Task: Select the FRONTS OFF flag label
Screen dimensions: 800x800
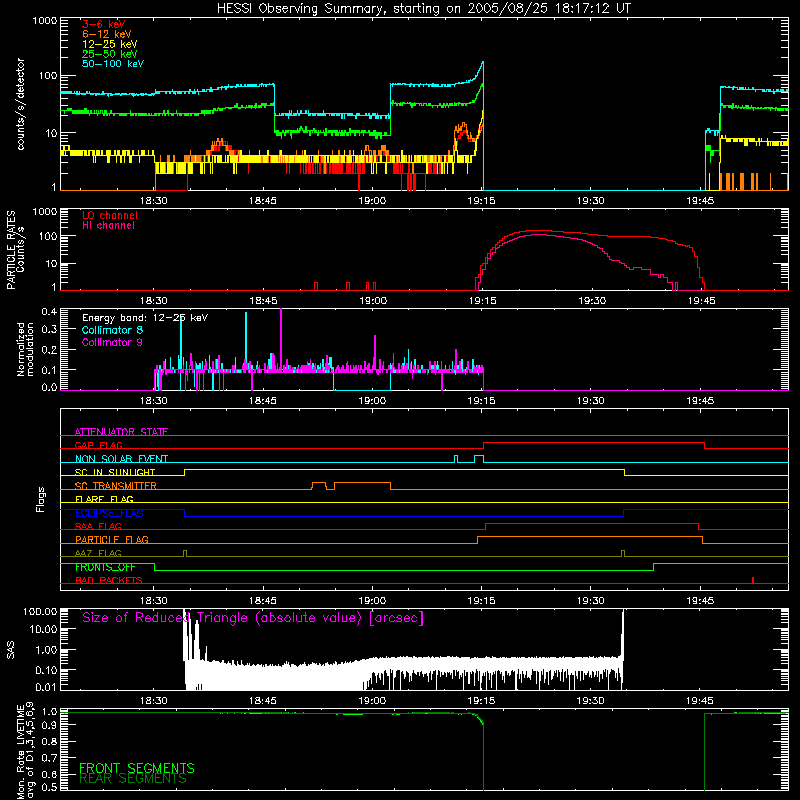Action: pyautogui.click(x=105, y=567)
